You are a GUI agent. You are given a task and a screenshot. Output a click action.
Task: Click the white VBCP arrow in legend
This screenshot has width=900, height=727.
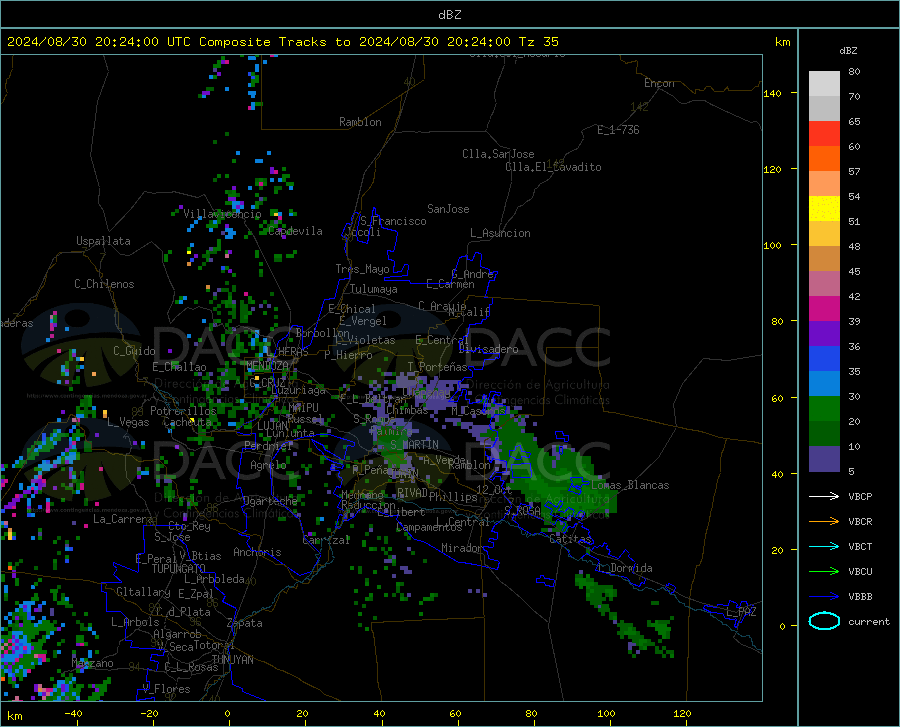[824, 496]
